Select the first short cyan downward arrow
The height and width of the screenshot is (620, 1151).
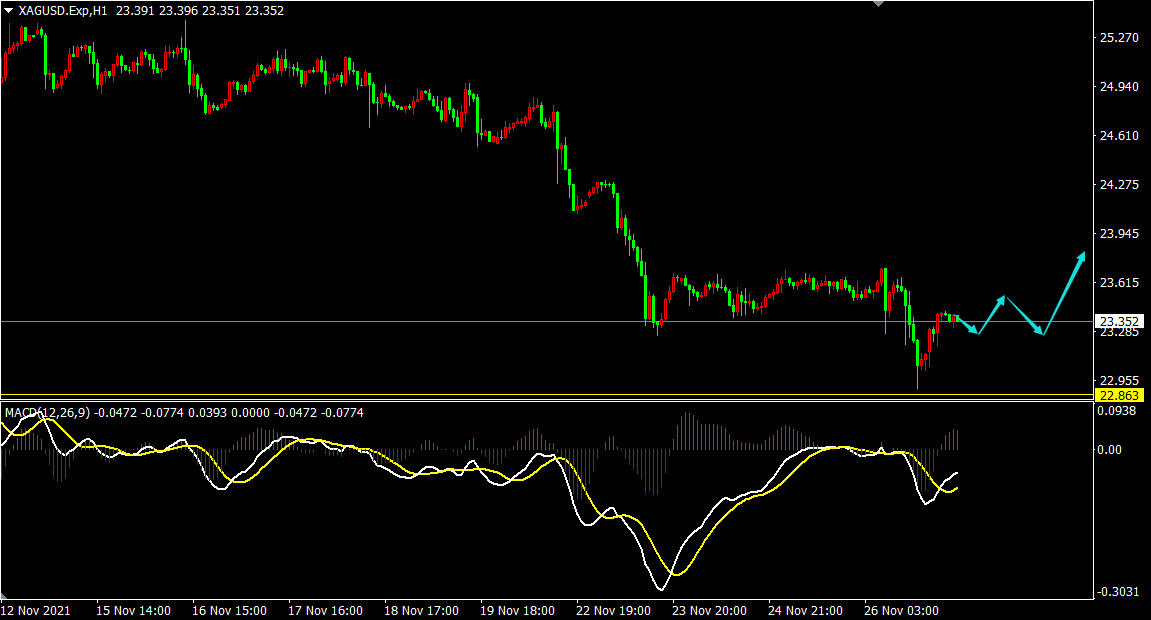pos(968,325)
